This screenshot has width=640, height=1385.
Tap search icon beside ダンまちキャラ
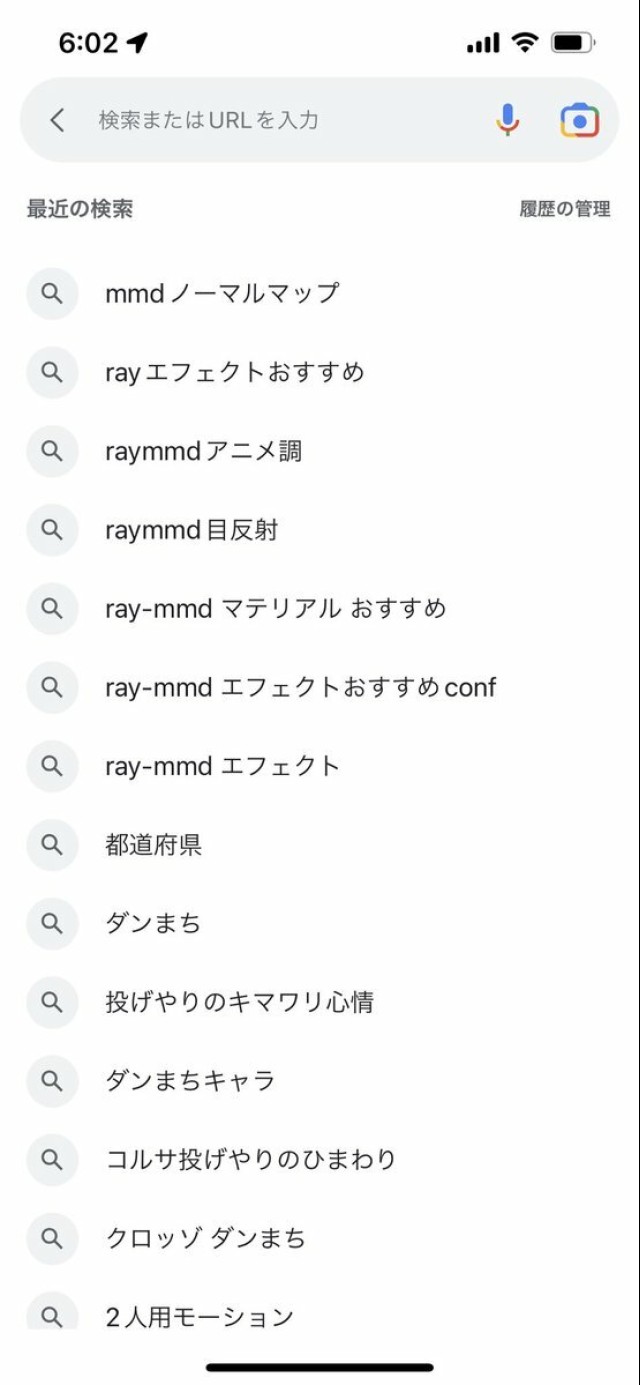click(52, 1080)
